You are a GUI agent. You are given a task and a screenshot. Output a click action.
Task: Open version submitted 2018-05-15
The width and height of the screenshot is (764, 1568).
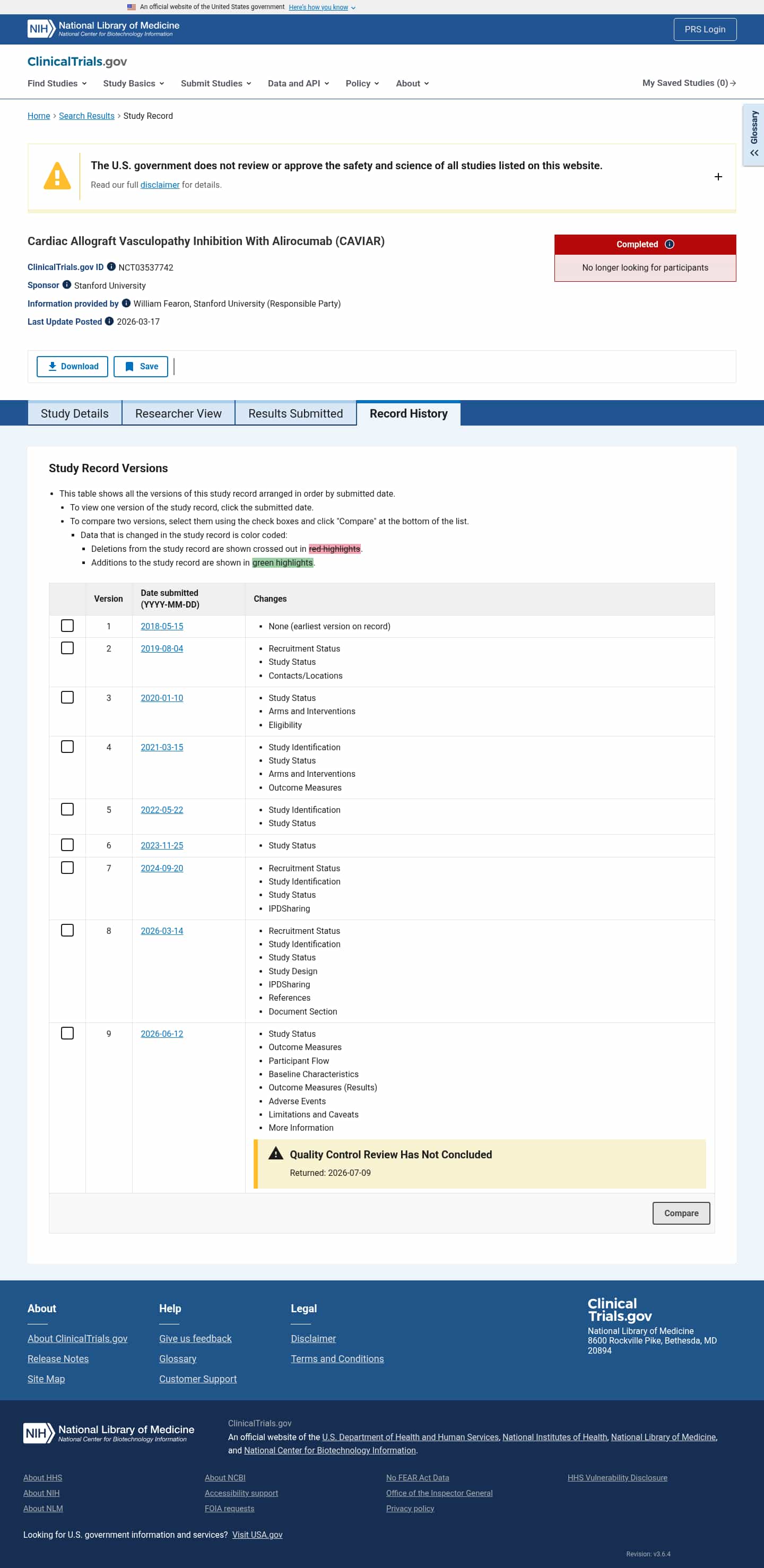[x=162, y=626]
